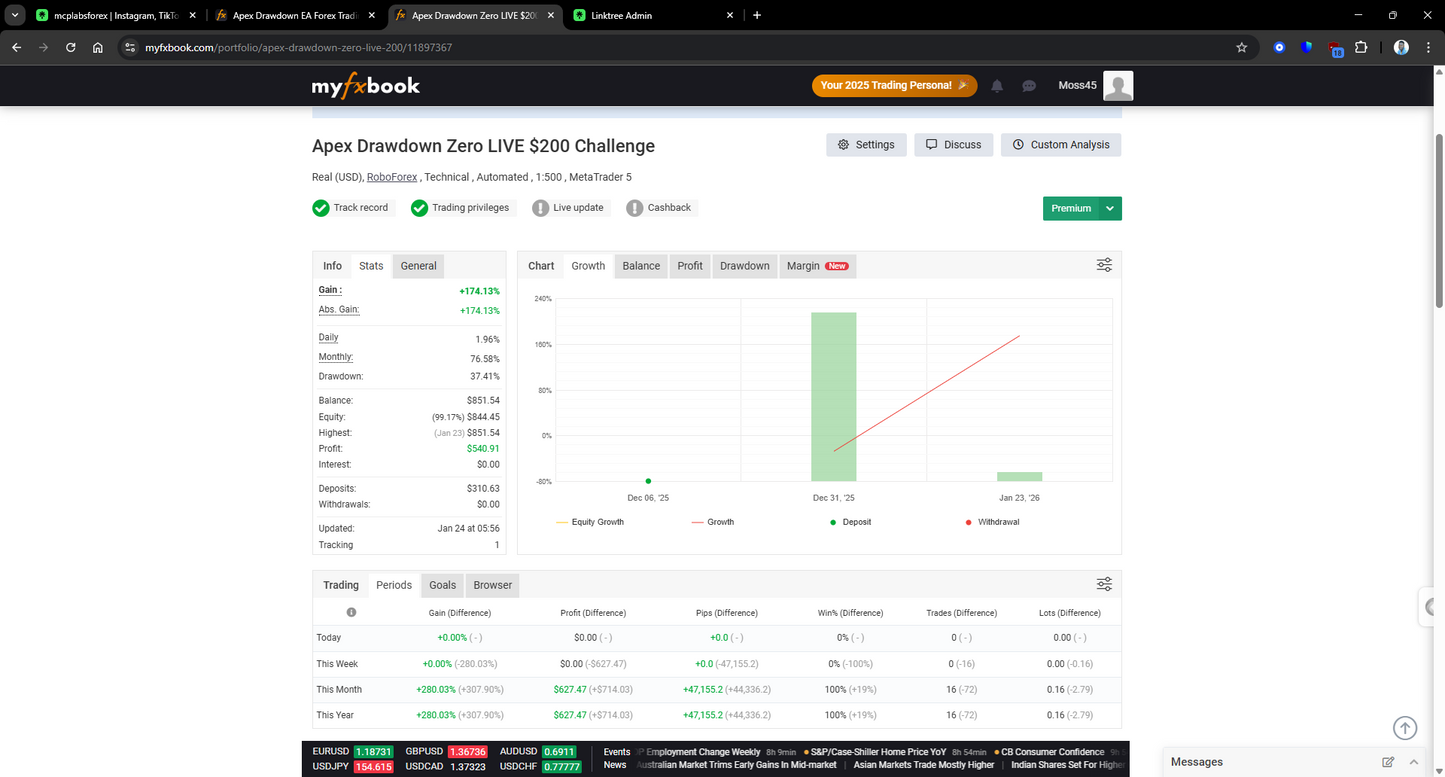Open the Stats tab in the info panel

point(370,265)
